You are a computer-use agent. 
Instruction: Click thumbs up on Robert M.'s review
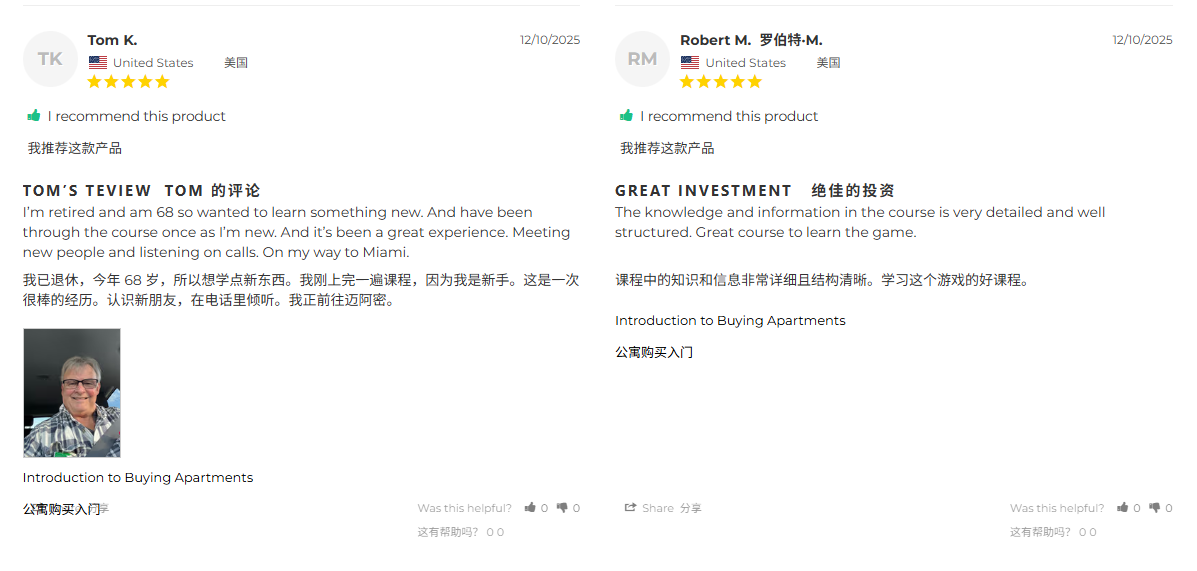click(1122, 508)
